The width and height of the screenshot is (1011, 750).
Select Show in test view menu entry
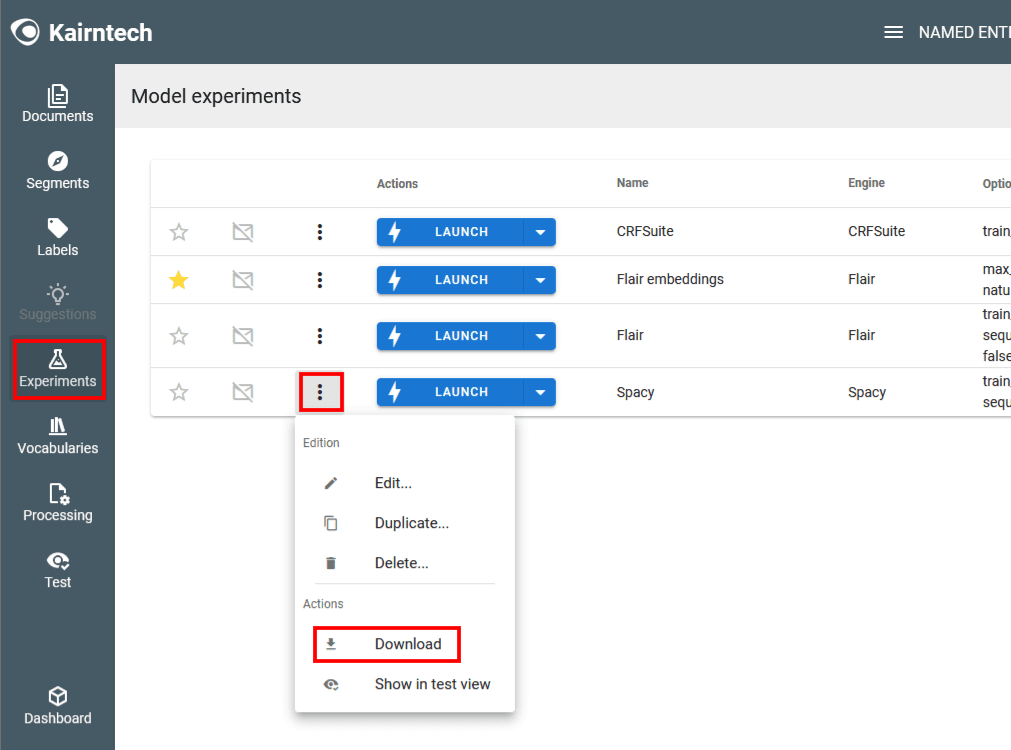click(x=432, y=684)
